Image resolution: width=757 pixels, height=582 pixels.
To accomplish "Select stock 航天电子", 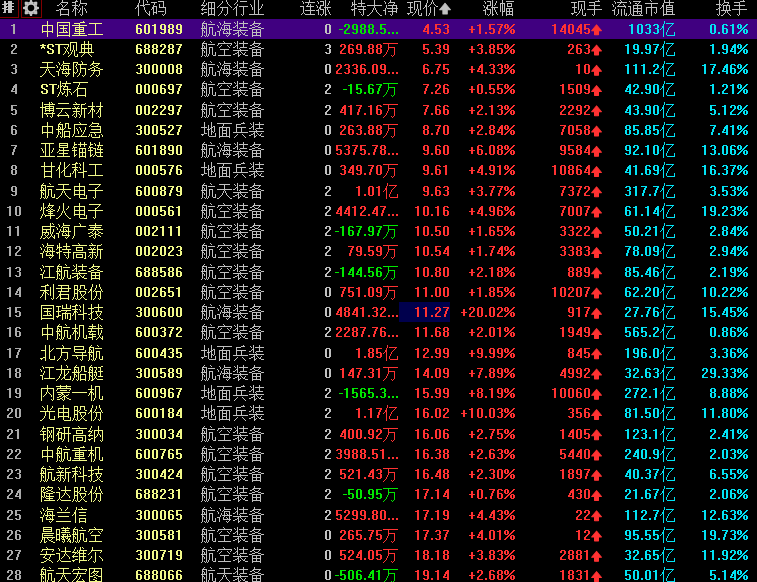I will 71,192.
